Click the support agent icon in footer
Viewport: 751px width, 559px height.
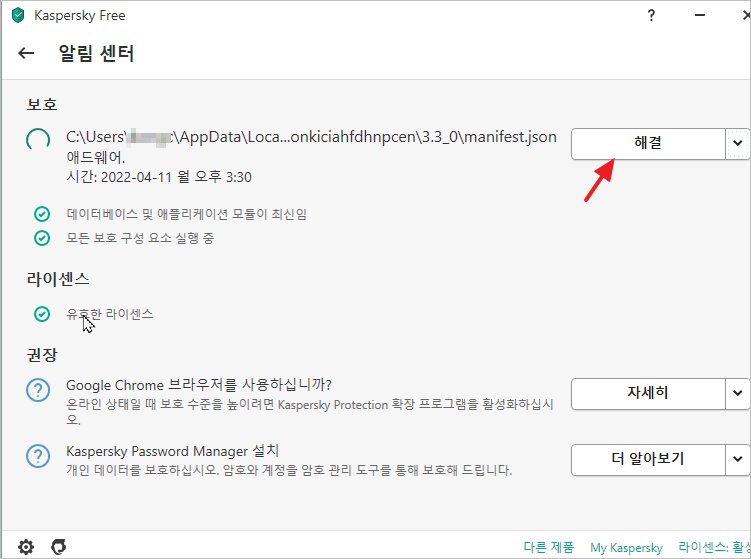click(58, 546)
